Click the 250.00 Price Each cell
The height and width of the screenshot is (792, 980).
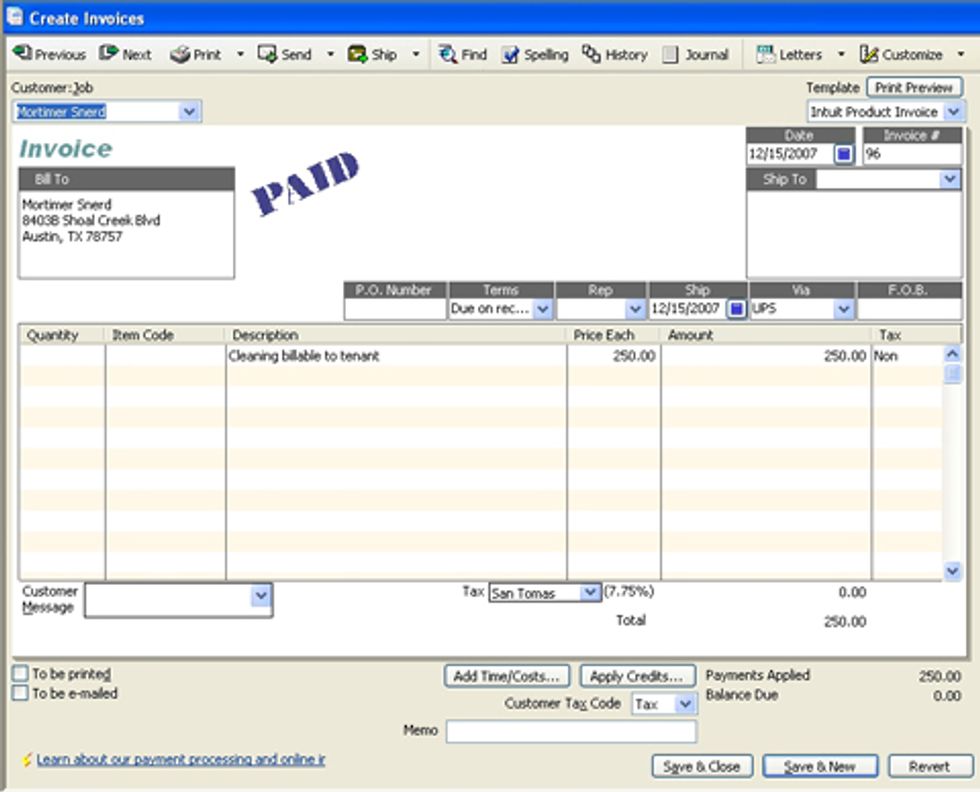(x=614, y=356)
